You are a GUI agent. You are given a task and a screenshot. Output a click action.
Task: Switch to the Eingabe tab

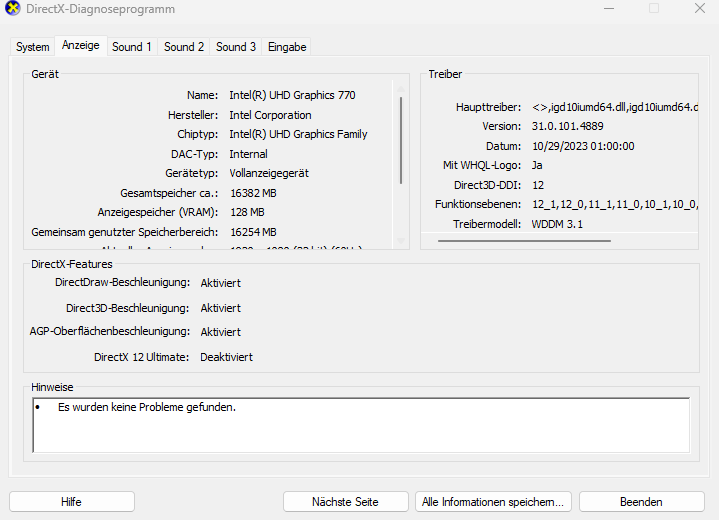(287, 47)
